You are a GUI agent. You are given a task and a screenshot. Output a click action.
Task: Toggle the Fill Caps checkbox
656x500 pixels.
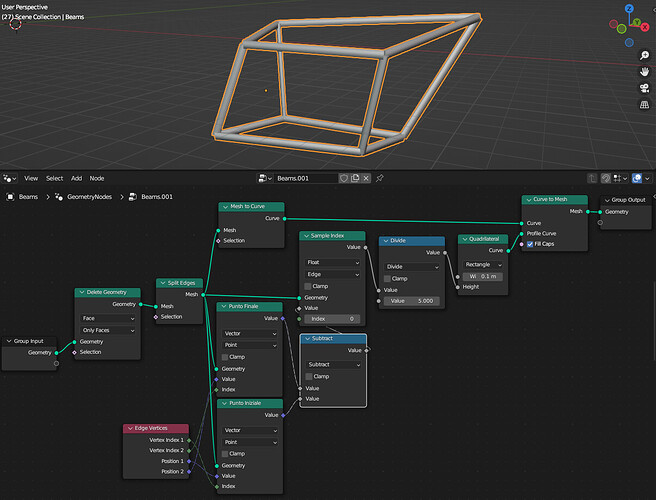530,244
